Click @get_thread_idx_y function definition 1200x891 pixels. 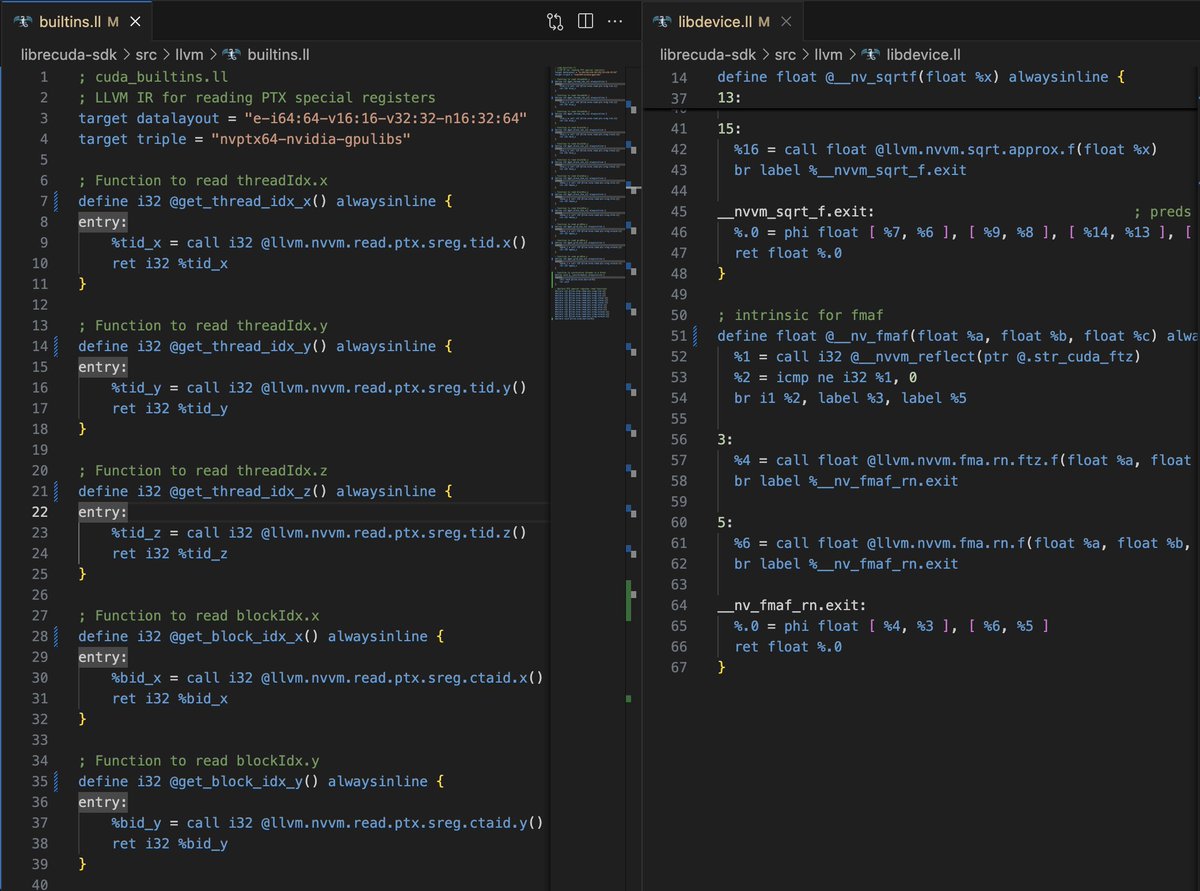tap(266, 347)
